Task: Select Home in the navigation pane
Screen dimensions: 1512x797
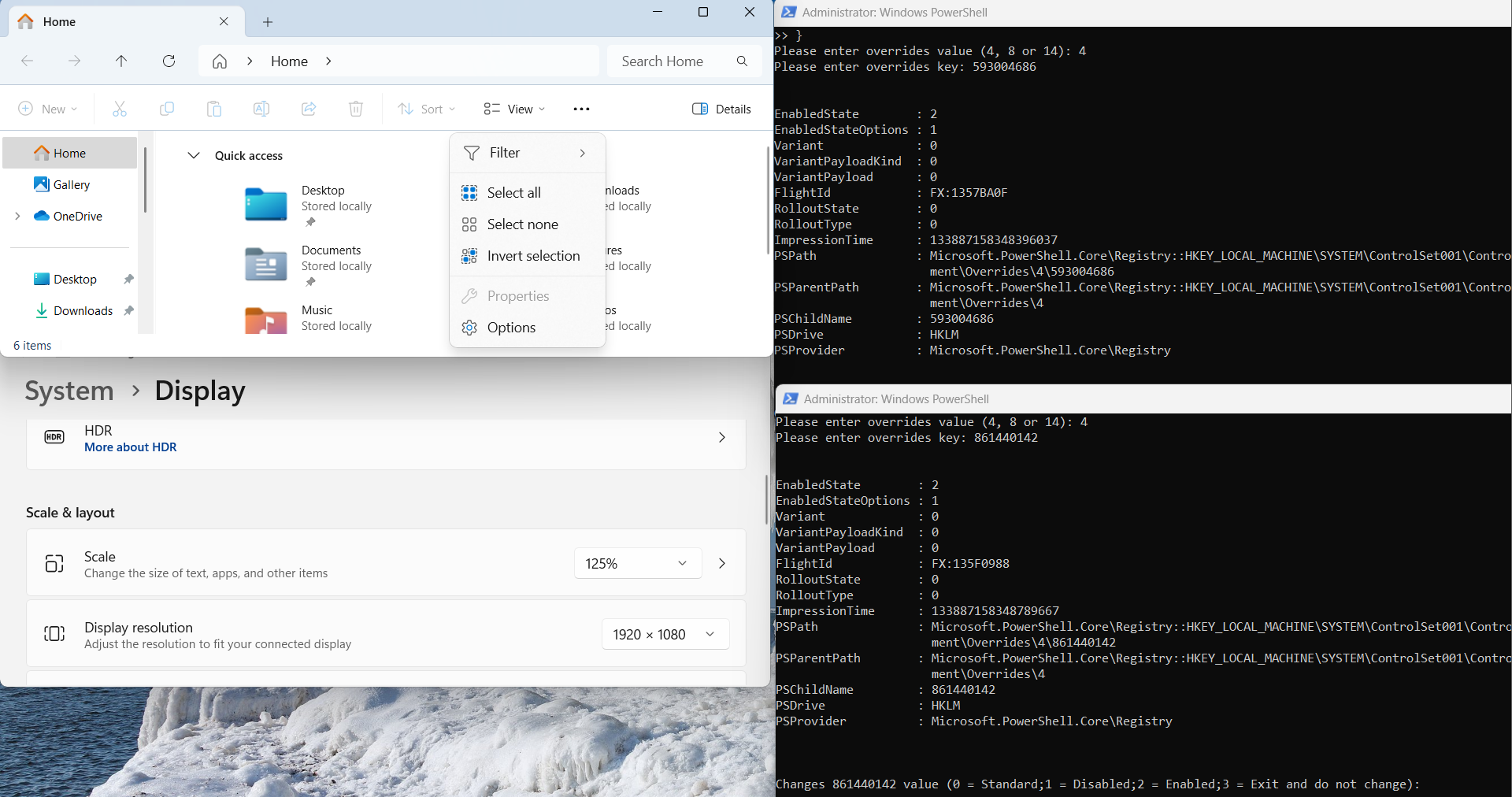Action: (70, 154)
